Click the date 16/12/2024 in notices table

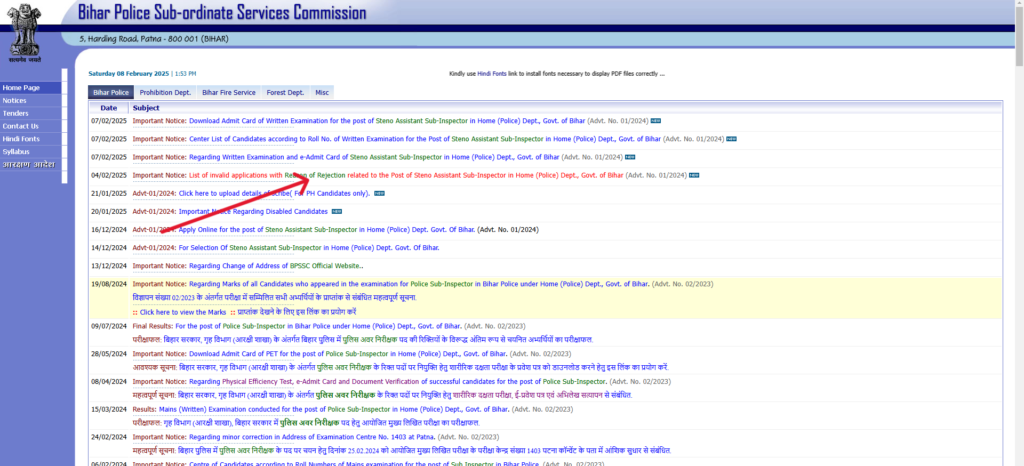click(108, 230)
